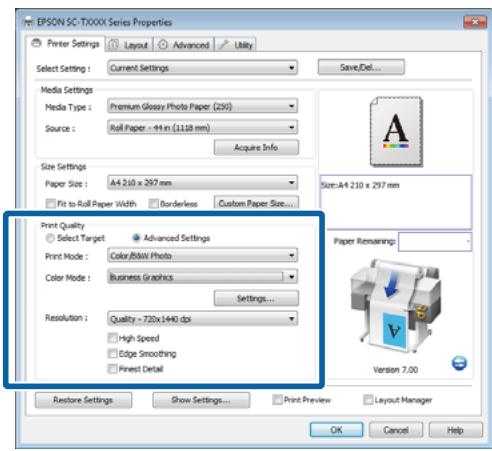492x451 pixels.
Task: Open the Color Mode dropdown
Action: (202, 277)
